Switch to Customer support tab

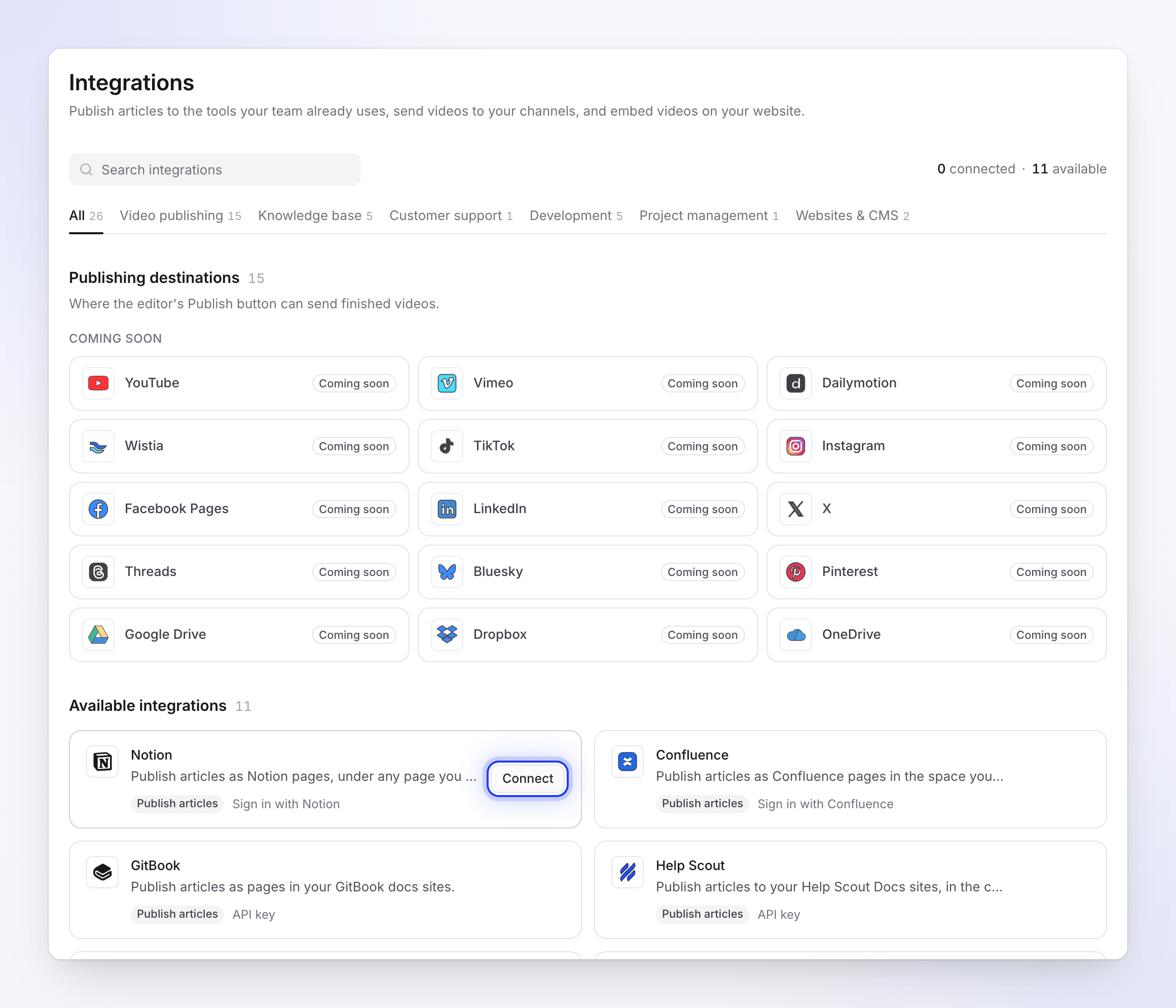click(x=451, y=216)
